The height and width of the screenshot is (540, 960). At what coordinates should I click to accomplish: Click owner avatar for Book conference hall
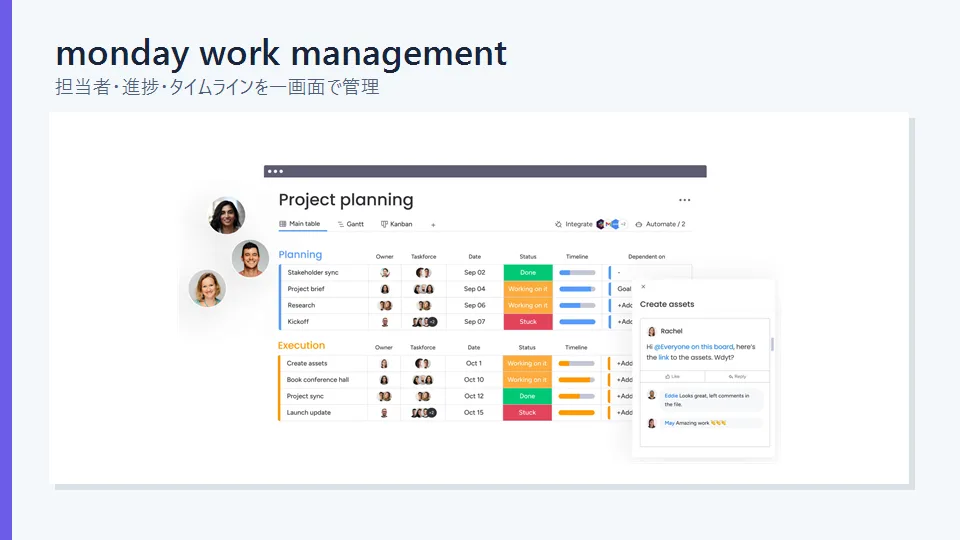tap(384, 380)
